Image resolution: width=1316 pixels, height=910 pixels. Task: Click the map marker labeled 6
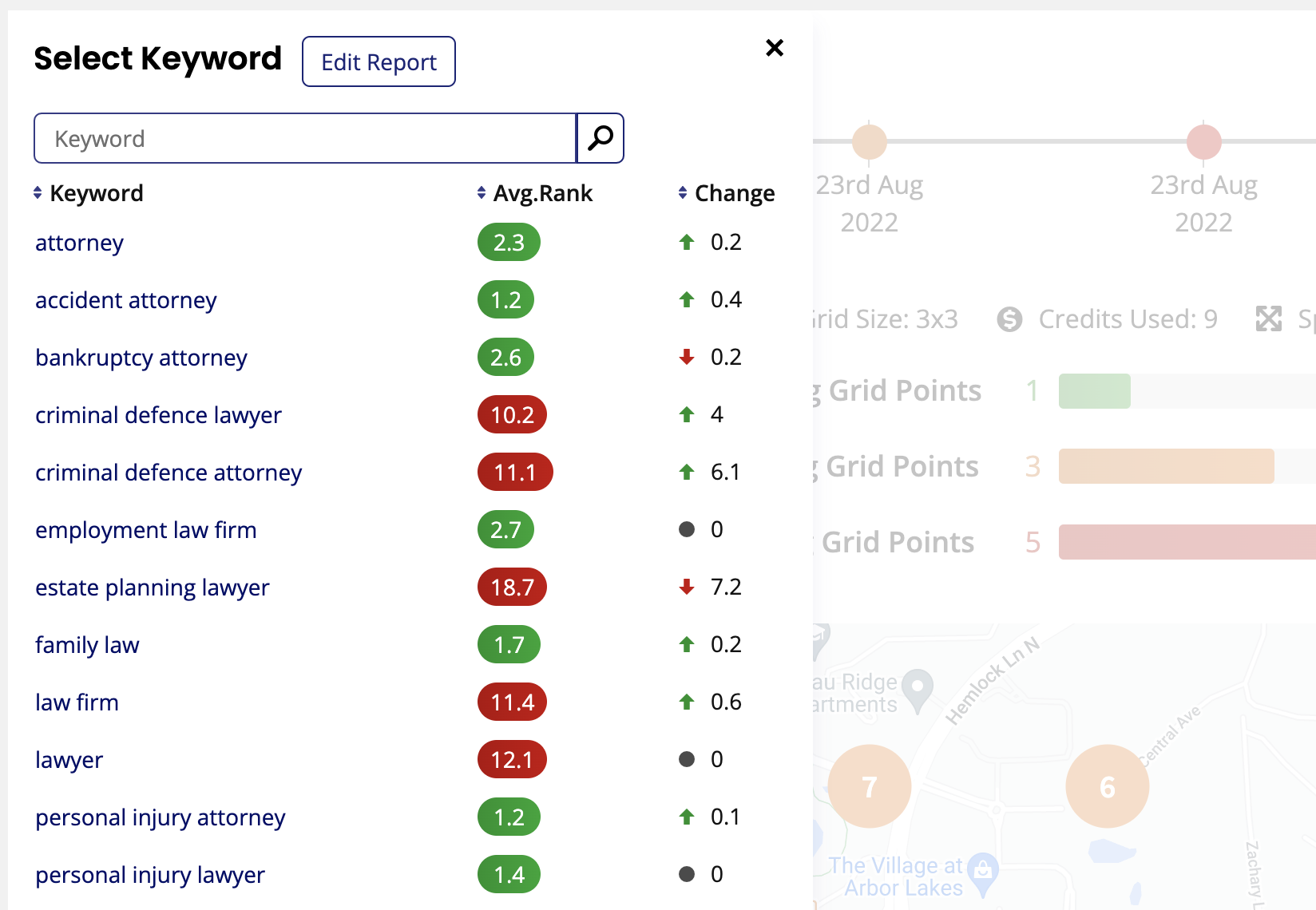[1107, 785]
